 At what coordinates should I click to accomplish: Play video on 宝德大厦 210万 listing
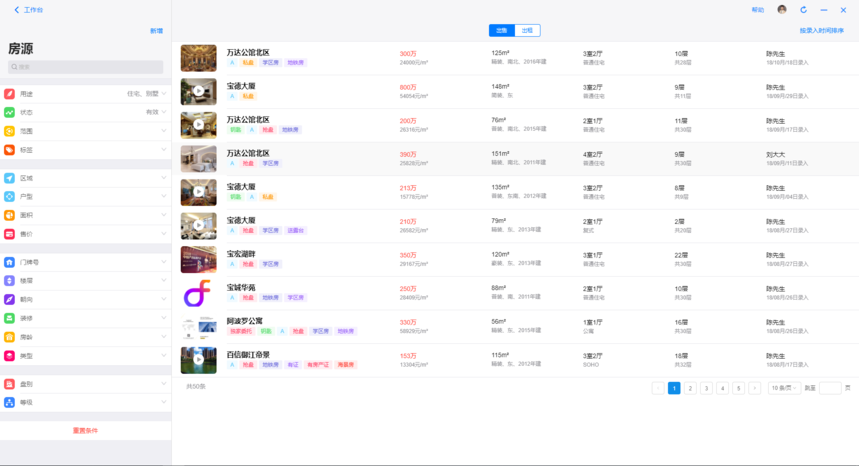click(198, 225)
